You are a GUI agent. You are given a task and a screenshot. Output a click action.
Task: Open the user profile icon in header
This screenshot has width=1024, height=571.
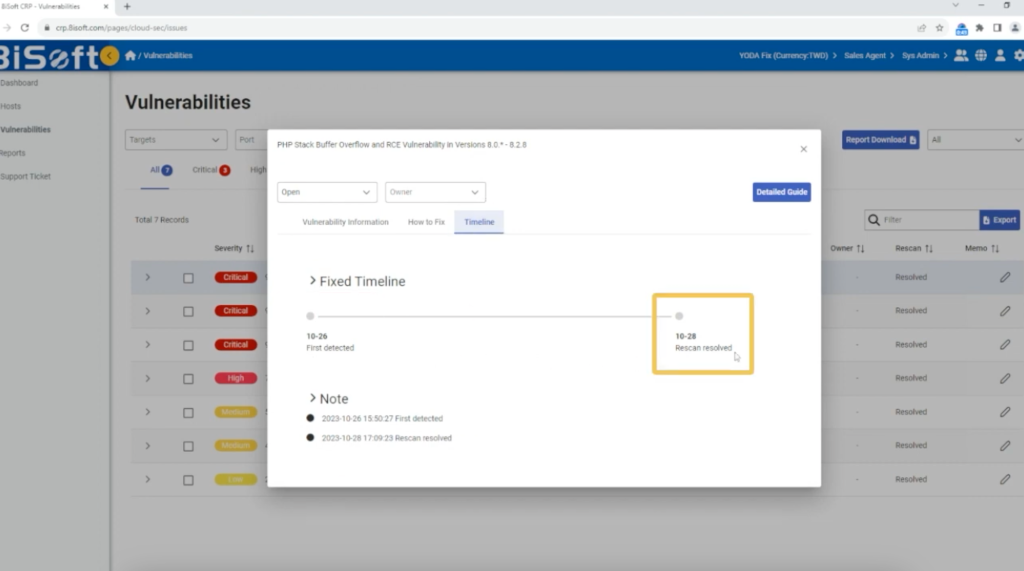(1000, 56)
